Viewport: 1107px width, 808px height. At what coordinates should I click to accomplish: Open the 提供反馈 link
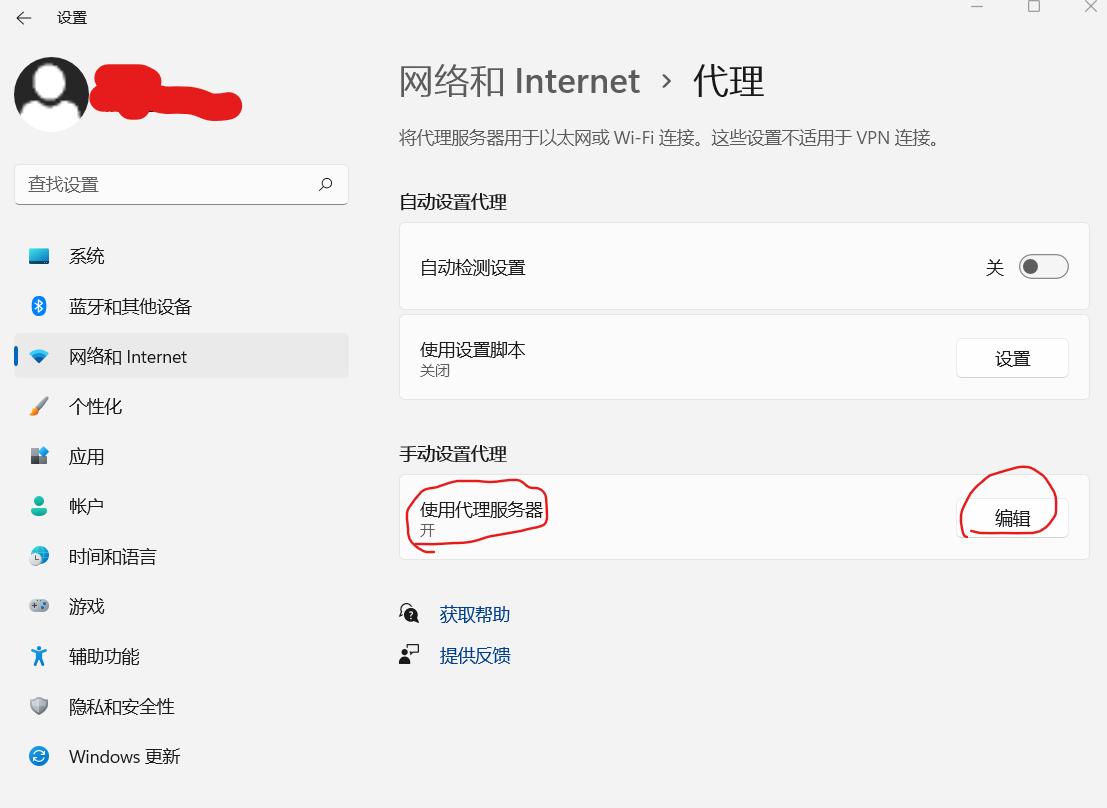click(x=476, y=655)
